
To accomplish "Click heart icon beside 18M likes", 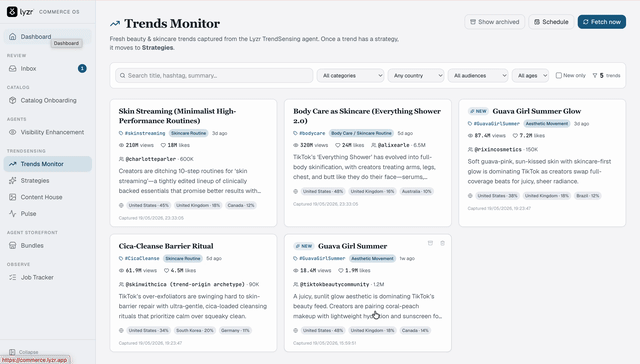I will [x=163, y=145].
